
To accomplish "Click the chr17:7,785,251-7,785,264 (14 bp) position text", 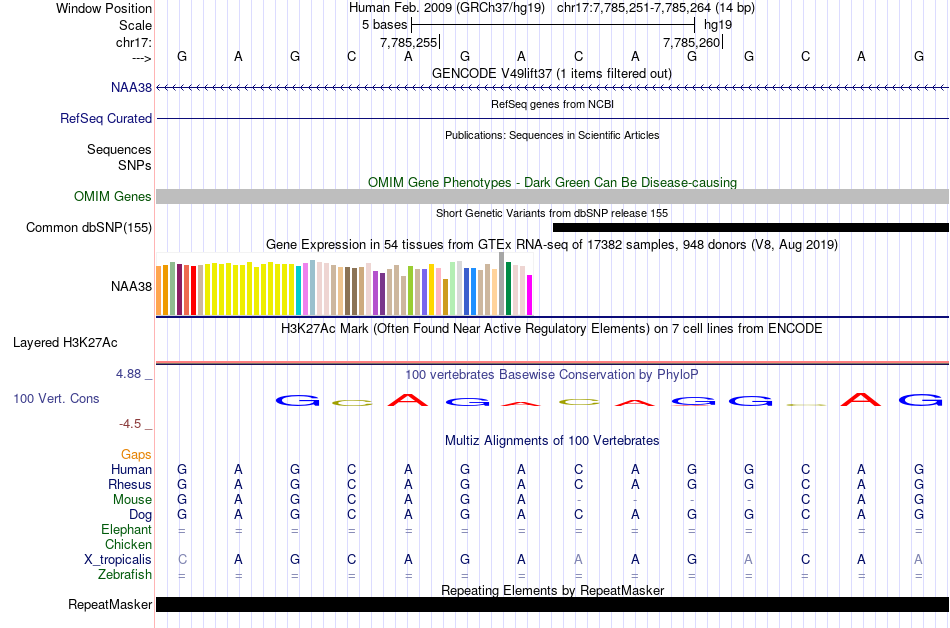I will point(656,8).
